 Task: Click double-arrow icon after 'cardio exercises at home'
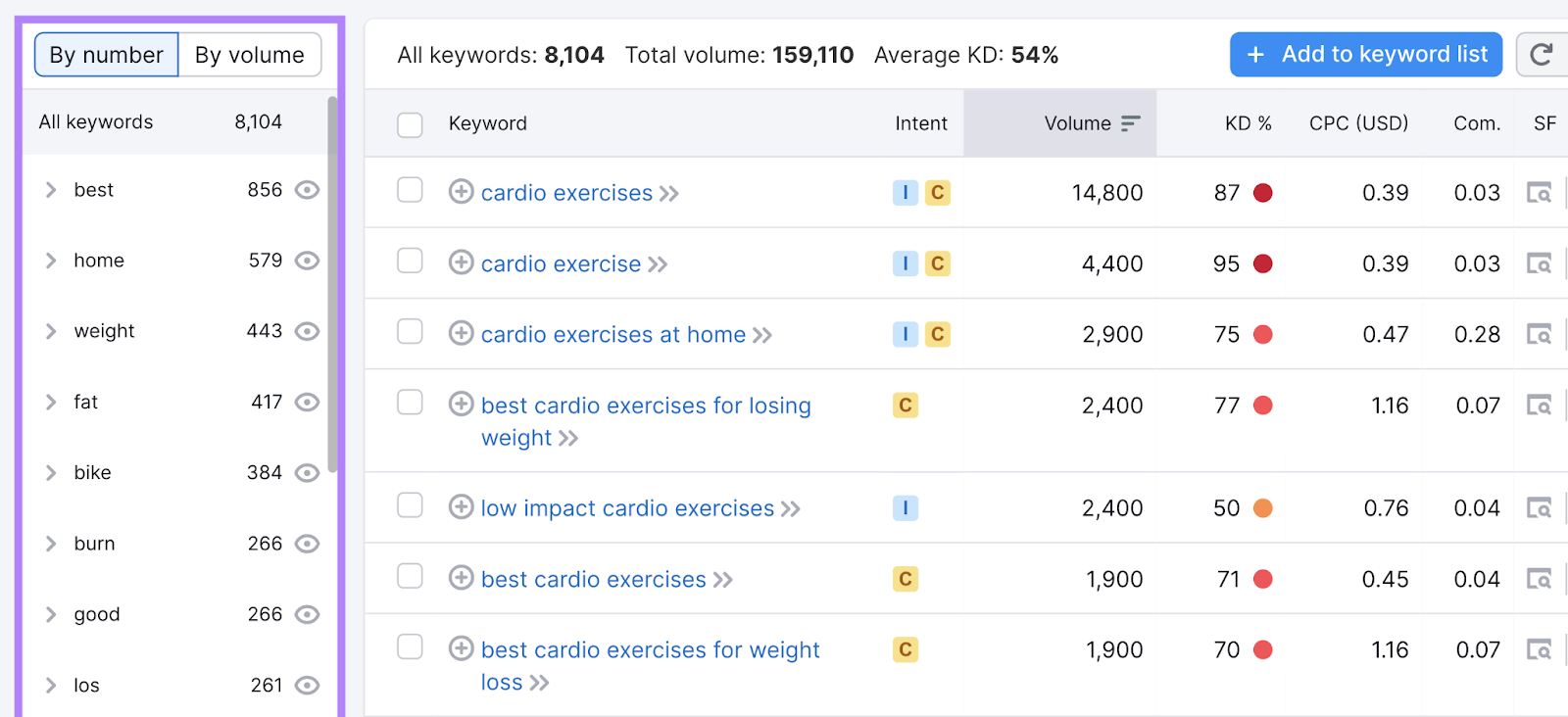tap(762, 336)
